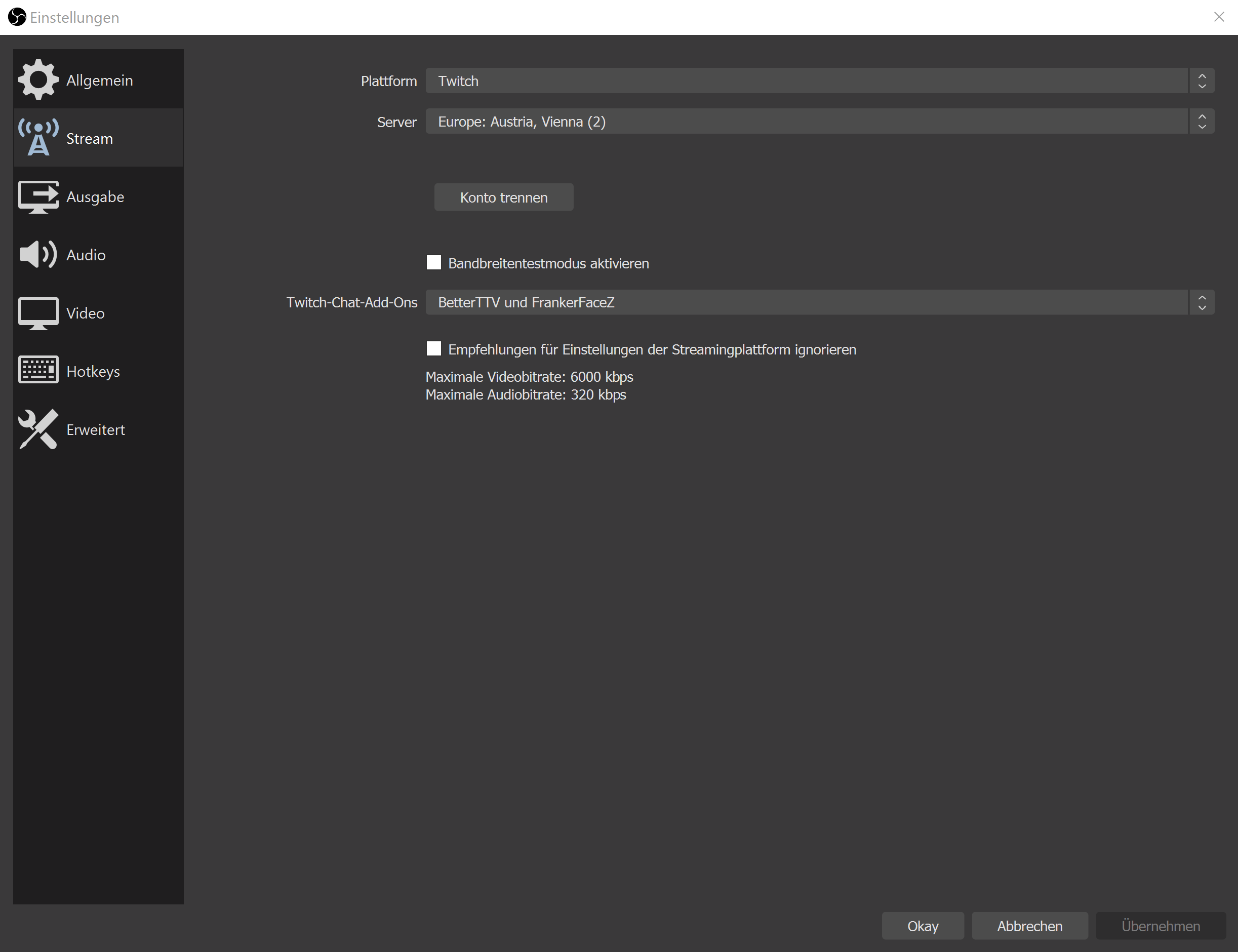1238x952 pixels.
Task: Click the OBS logo in title bar
Action: (17, 17)
